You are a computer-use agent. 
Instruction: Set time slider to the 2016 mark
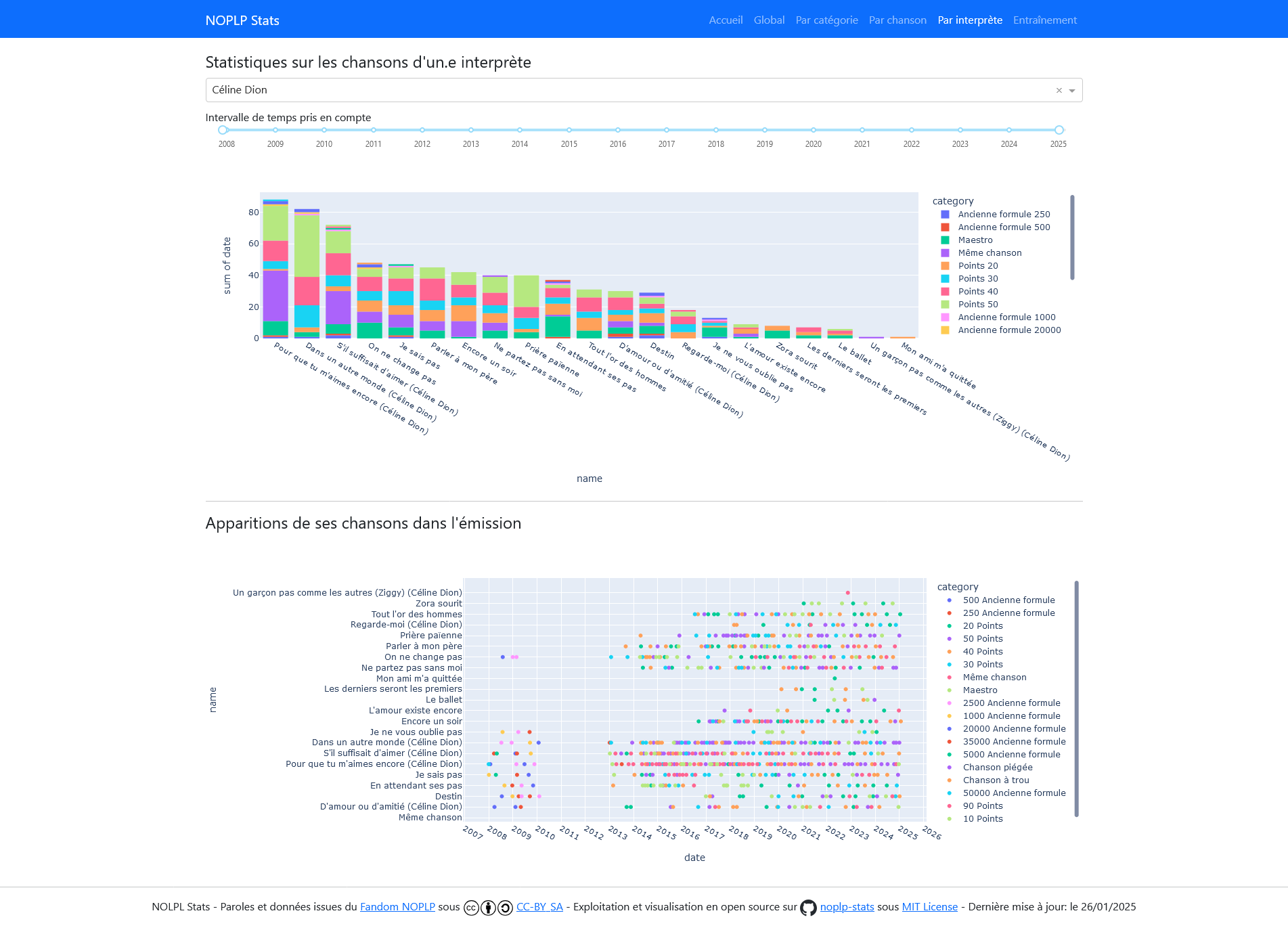click(x=618, y=130)
